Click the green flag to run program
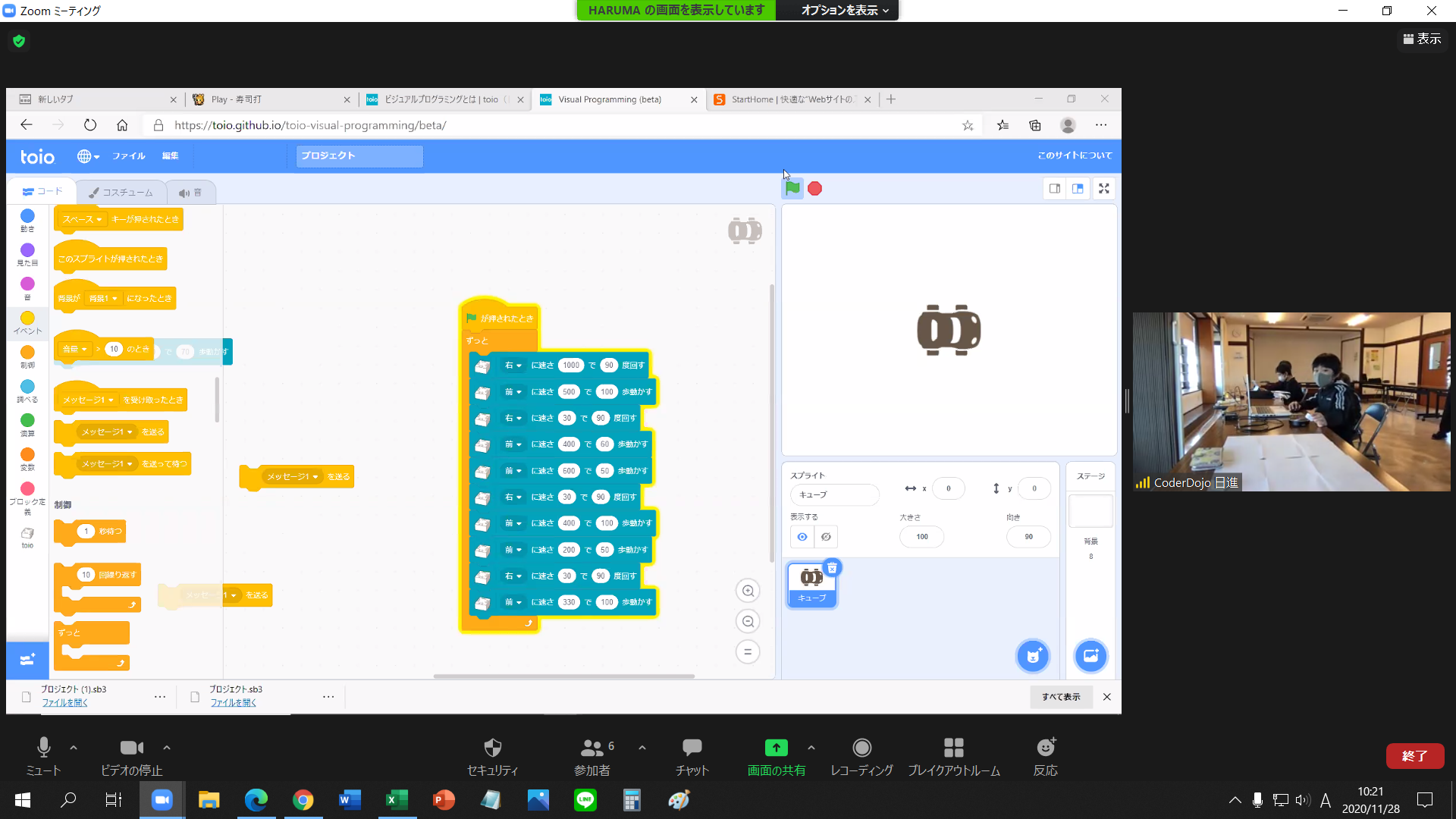This screenshot has width=1456, height=819. pyautogui.click(x=792, y=188)
